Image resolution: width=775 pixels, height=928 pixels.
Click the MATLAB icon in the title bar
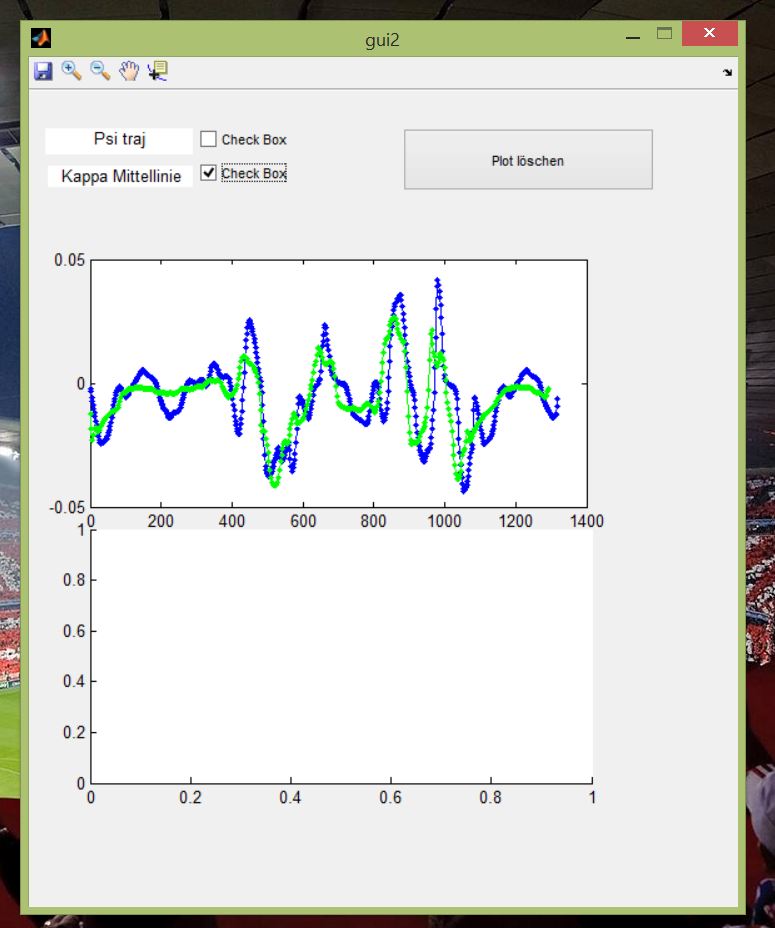(41, 38)
